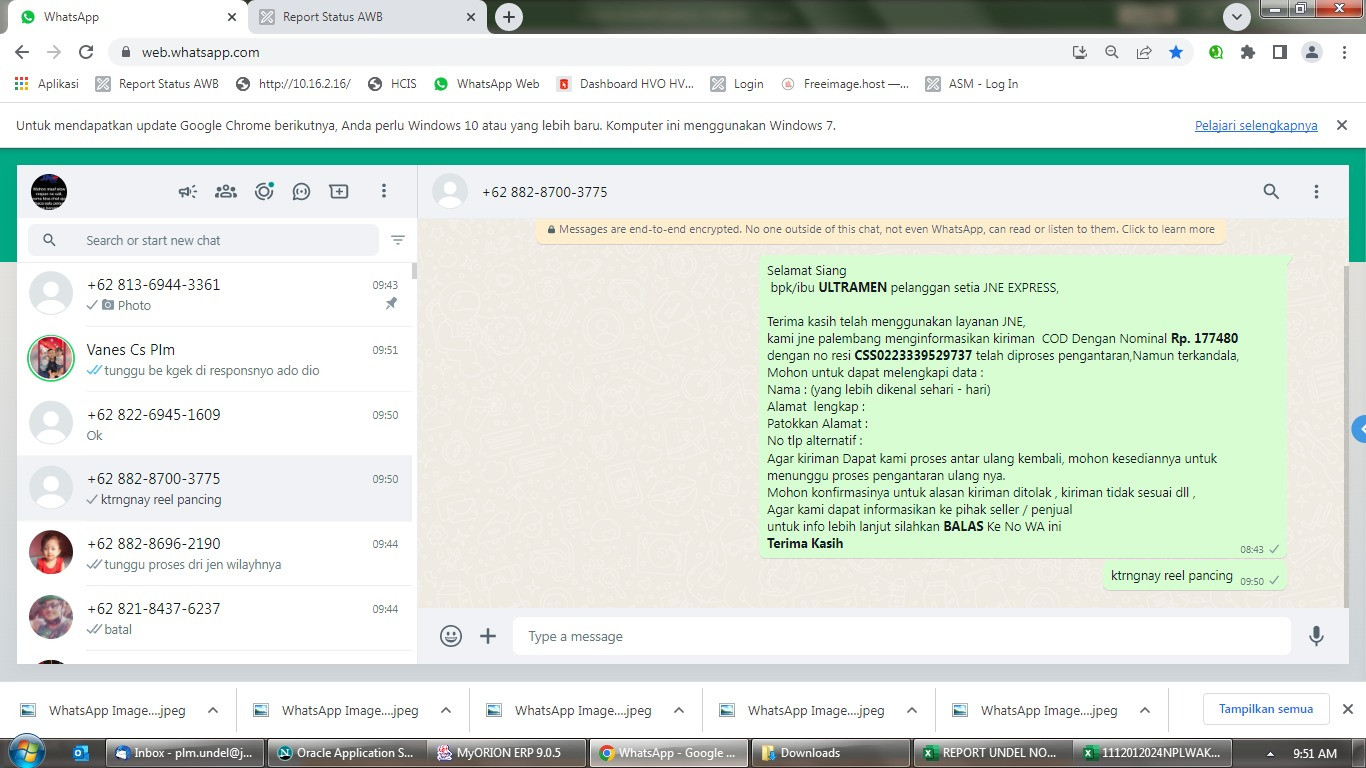This screenshot has height=768, width=1366.
Task: Open the emoji picker
Action: click(x=451, y=636)
